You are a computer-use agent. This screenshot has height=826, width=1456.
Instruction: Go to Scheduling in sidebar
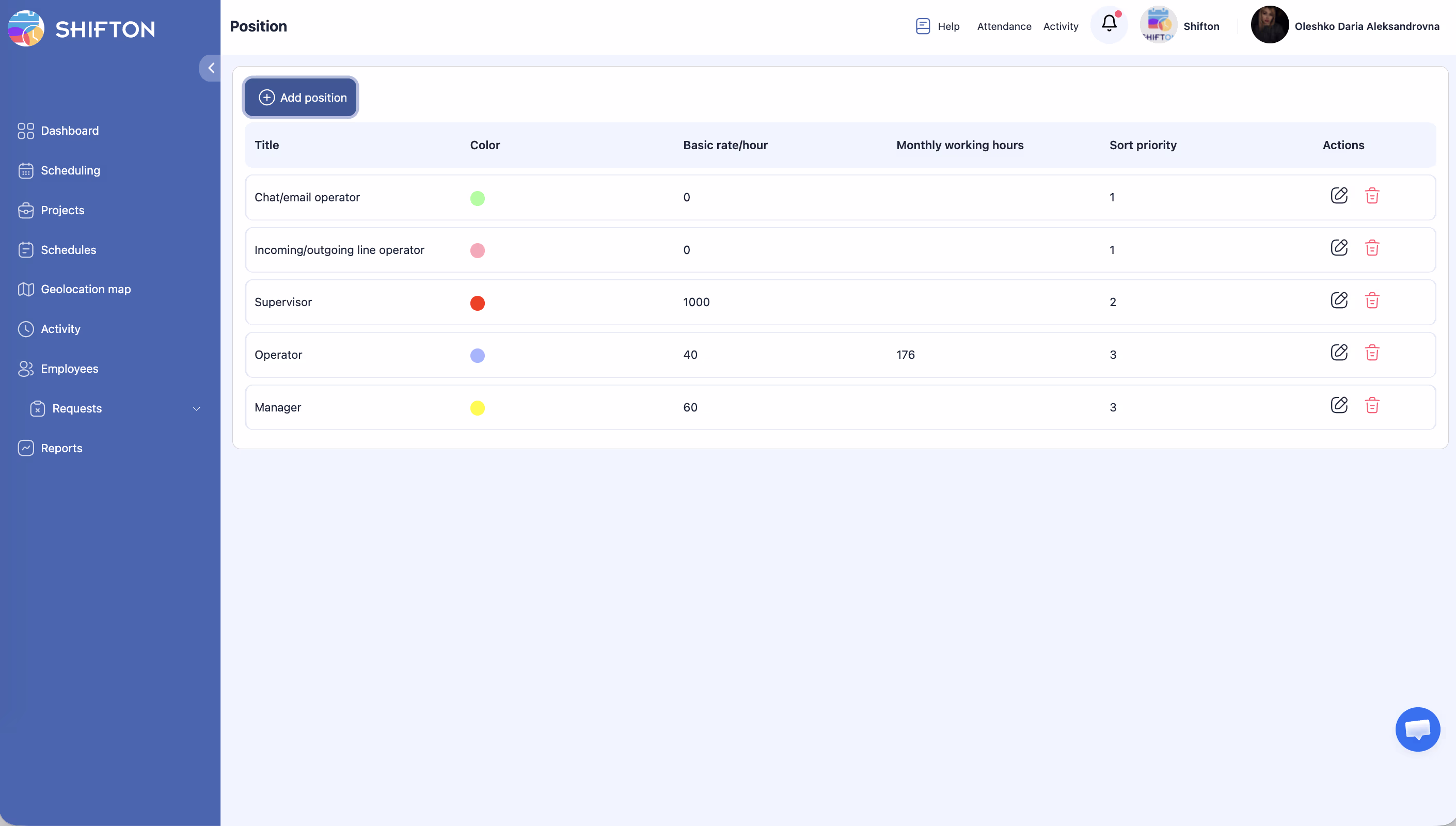(x=70, y=170)
